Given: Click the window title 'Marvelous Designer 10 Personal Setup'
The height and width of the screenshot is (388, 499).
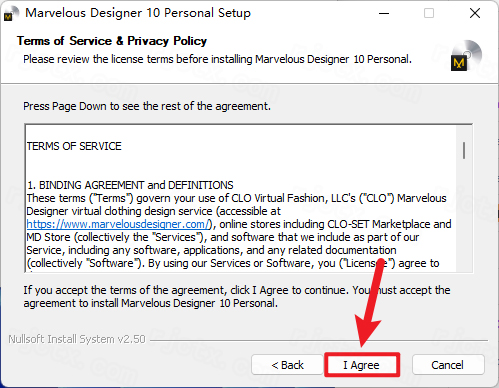Looking at the screenshot, I should [138, 13].
